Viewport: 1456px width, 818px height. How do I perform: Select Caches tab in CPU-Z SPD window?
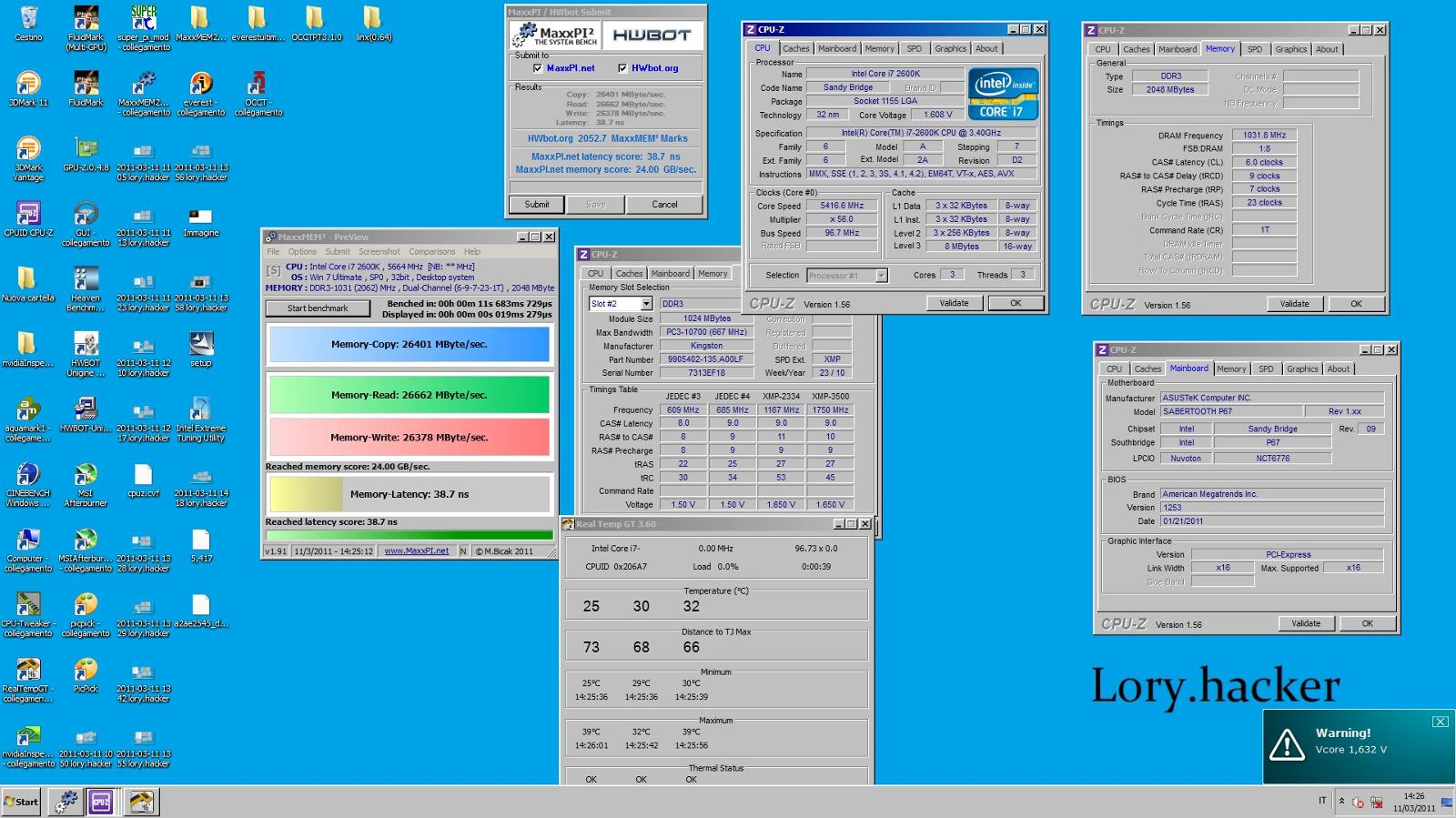629,274
